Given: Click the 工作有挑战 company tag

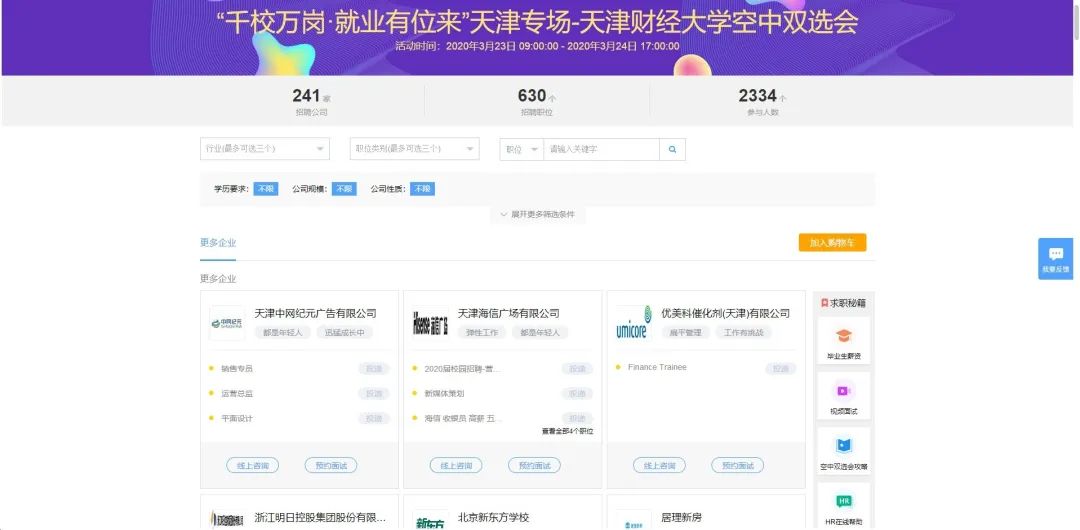Looking at the screenshot, I should [744, 332].
